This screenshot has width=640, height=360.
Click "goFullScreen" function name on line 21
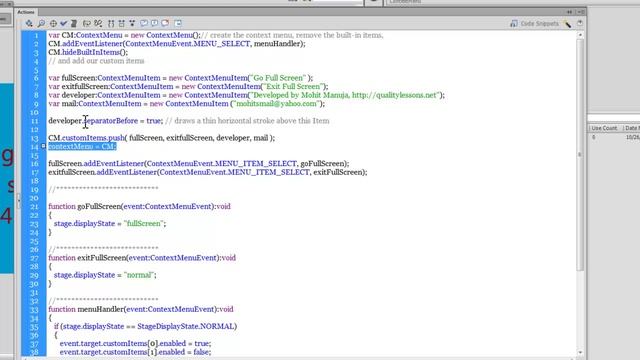pyautogui.click(x=99, y=206)
